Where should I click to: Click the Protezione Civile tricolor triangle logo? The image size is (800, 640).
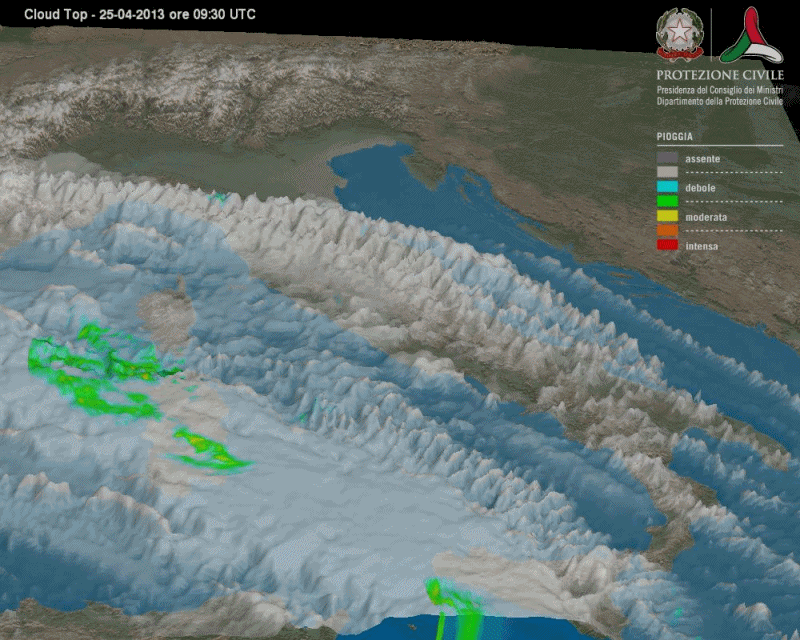pyautogui.click(x=752, y=35)
